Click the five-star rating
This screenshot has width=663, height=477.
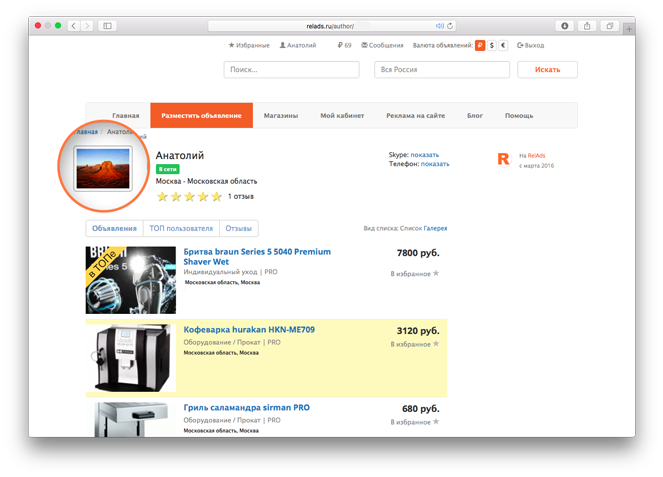[189, 197]
